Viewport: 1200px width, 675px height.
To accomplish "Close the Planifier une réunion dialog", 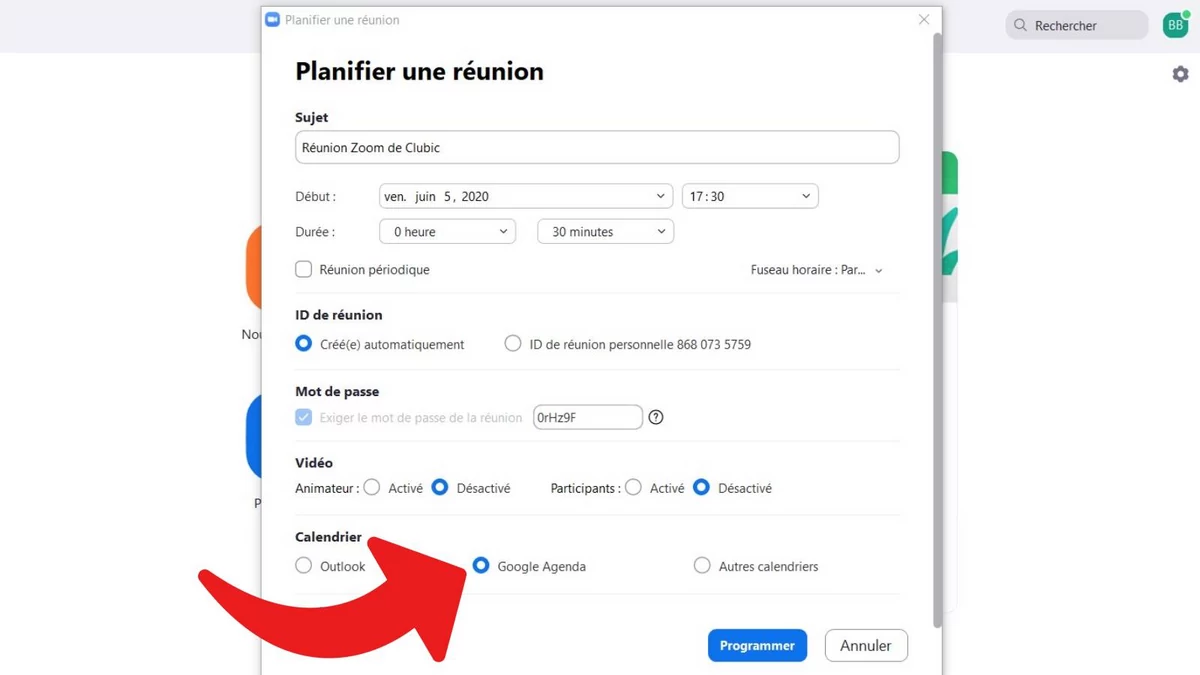I will tap(924, 20).
